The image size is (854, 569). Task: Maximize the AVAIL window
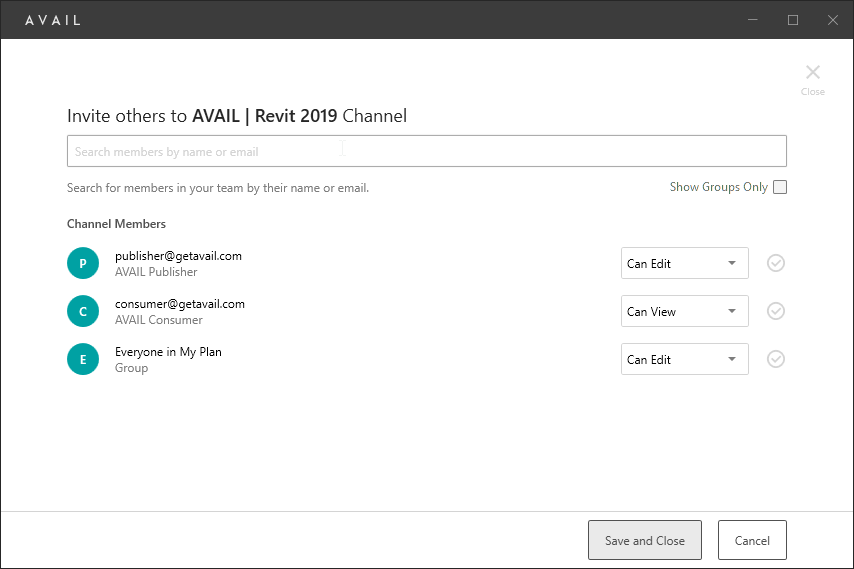793,20
